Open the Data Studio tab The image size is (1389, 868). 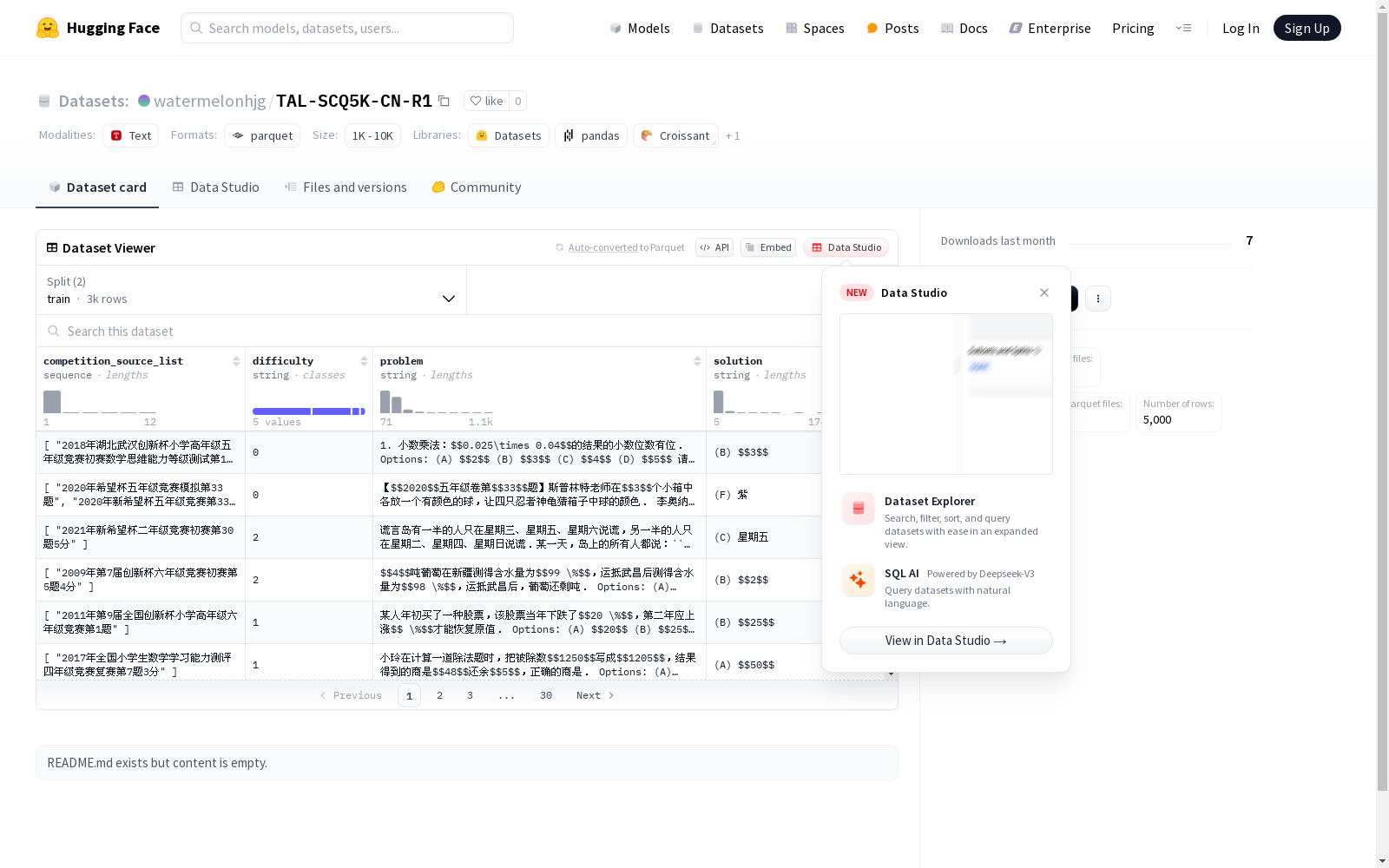216,187
